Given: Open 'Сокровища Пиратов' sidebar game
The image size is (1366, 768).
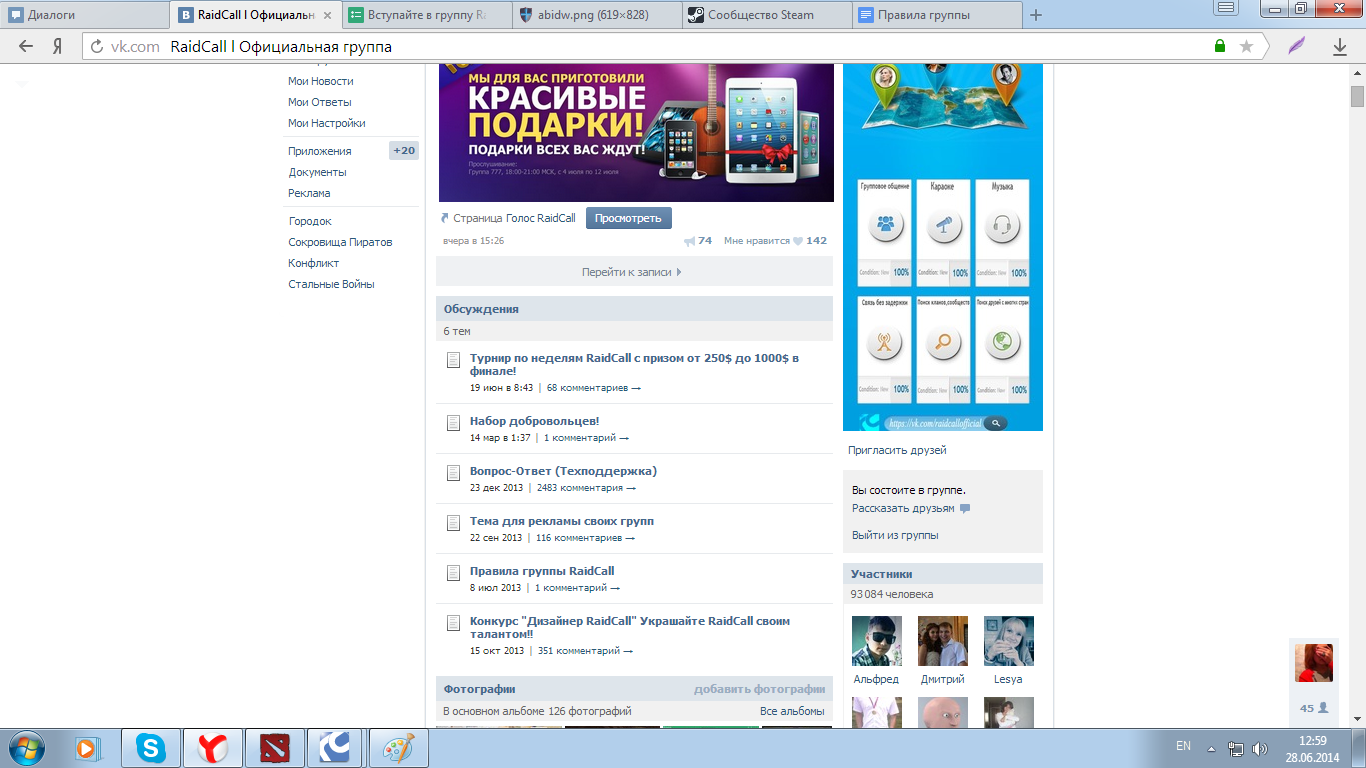Looking at the screenshot, I should (x=340, y=242).
